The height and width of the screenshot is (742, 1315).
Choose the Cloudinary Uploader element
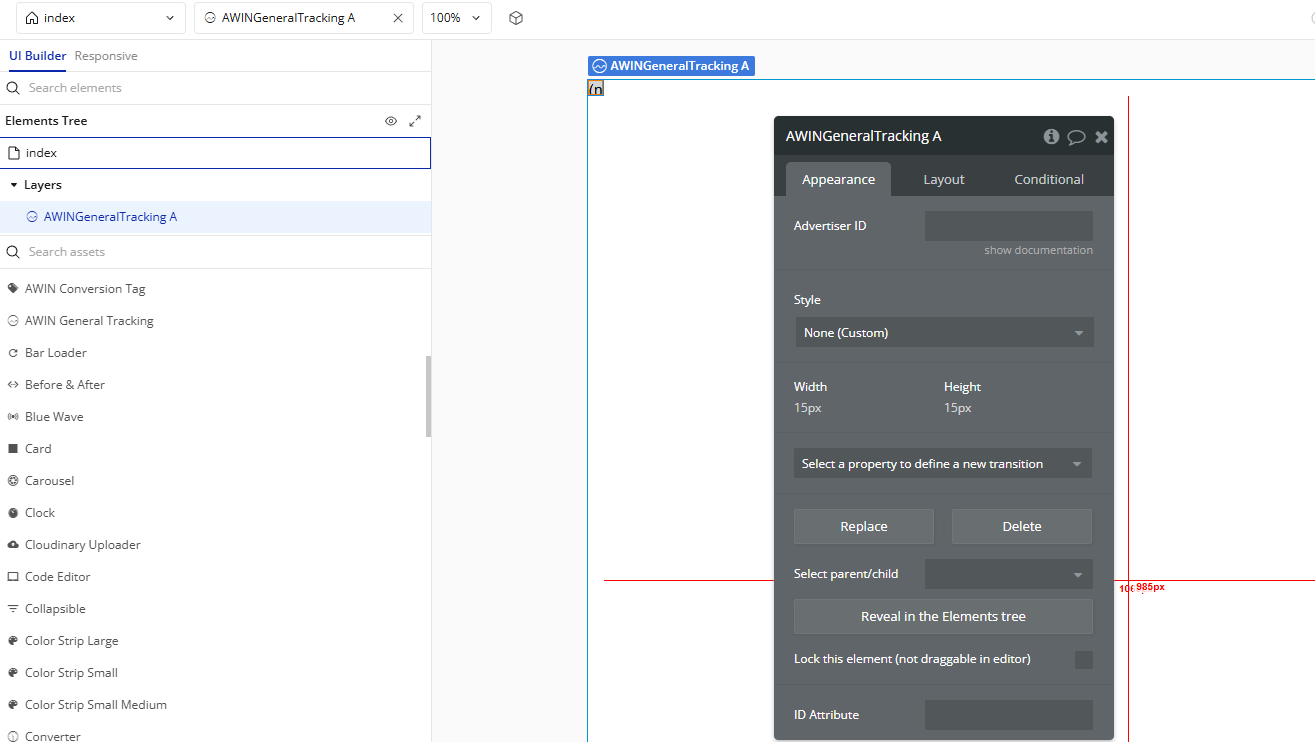(82, 545)
